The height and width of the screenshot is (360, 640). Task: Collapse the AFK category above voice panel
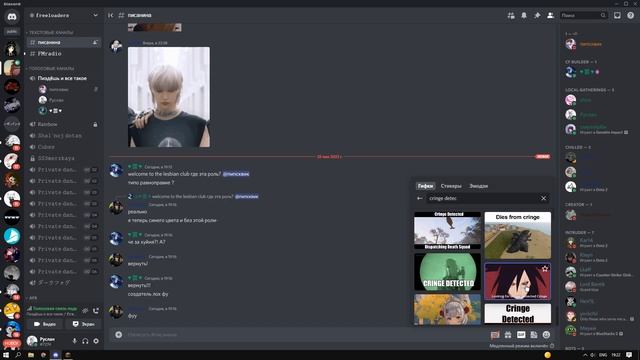click(33, 298)
